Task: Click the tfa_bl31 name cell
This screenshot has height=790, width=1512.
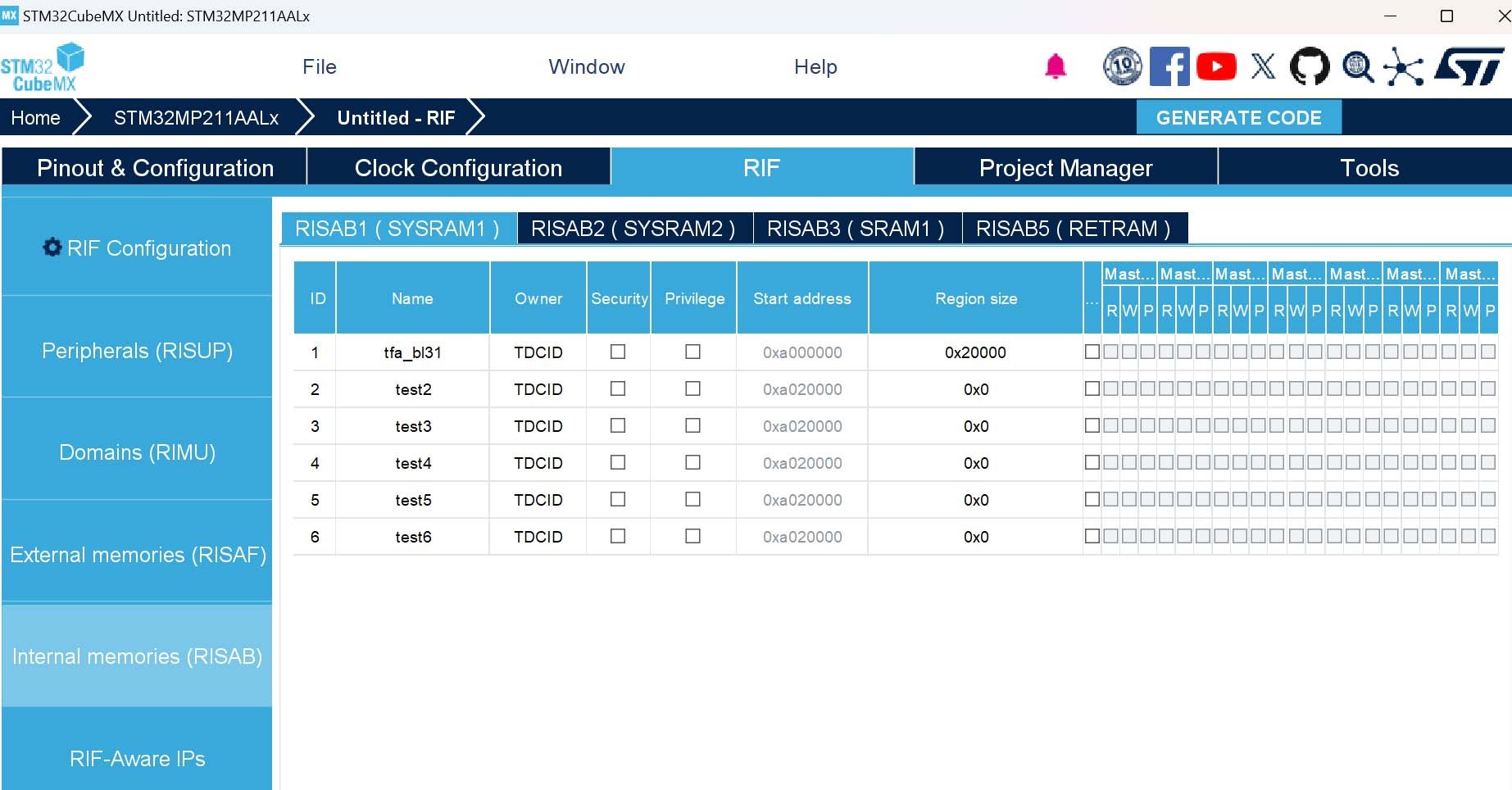Action: 413,352
